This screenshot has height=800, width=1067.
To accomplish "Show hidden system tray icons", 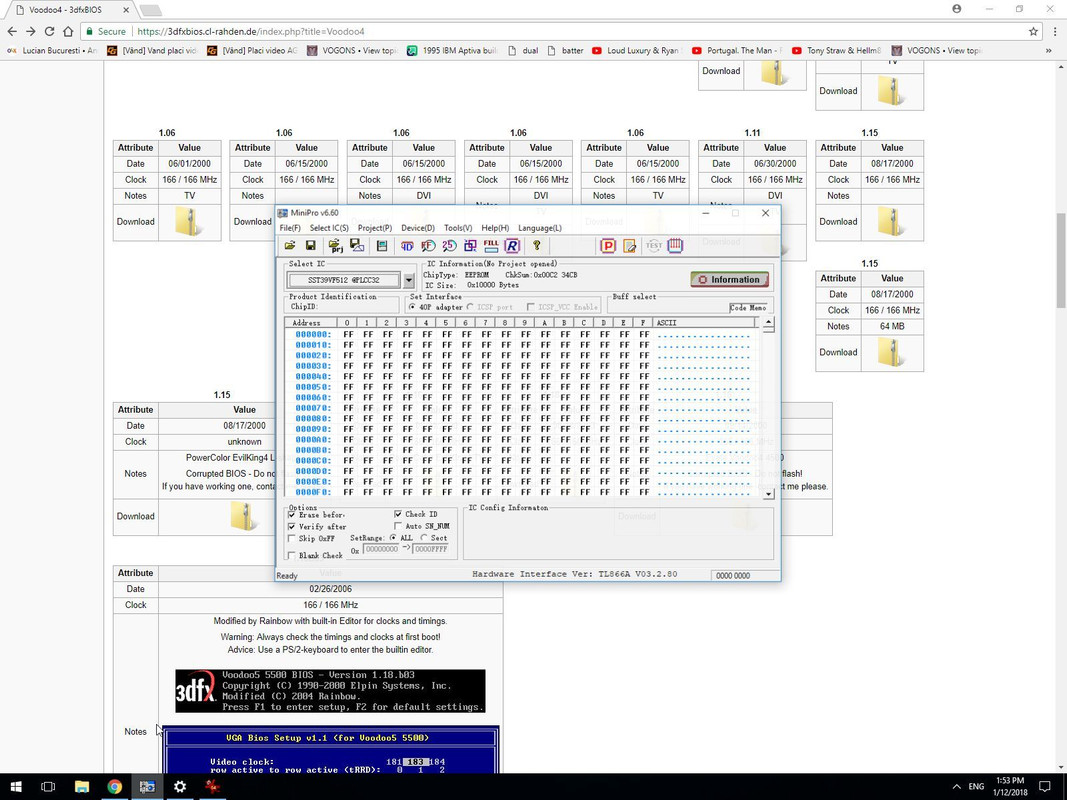I will 956,786.
